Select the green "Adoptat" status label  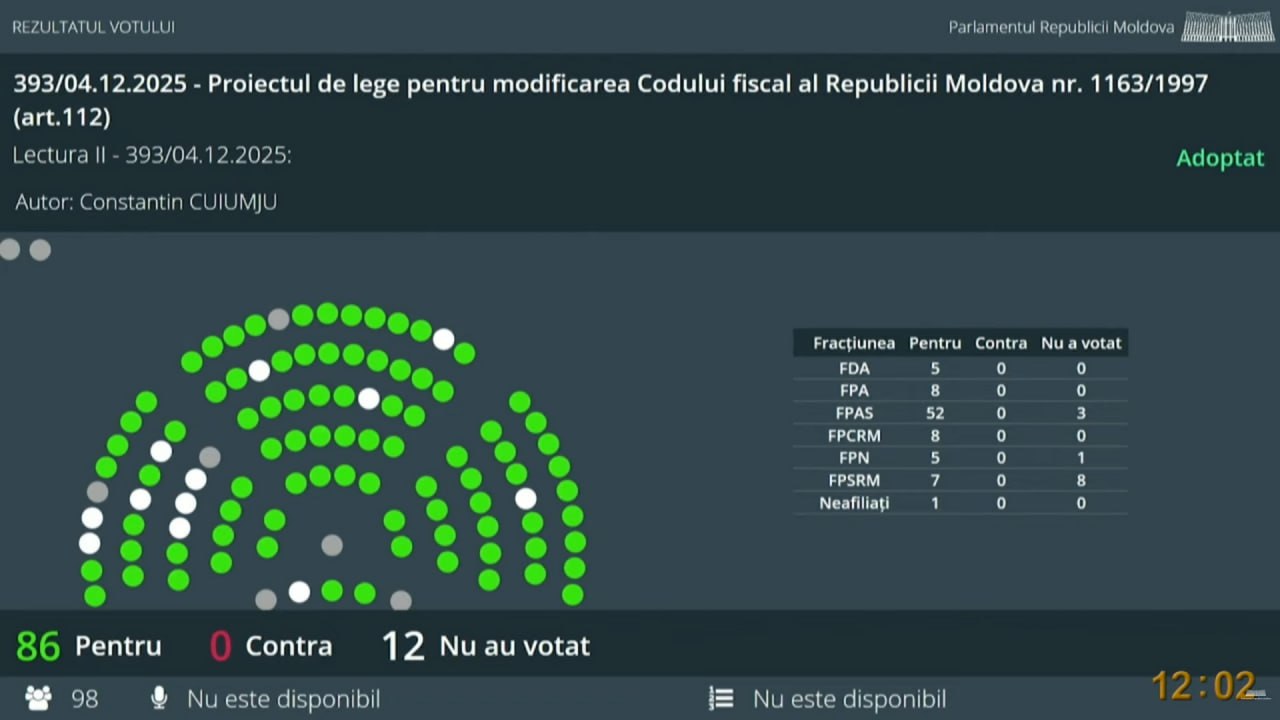1220,158
